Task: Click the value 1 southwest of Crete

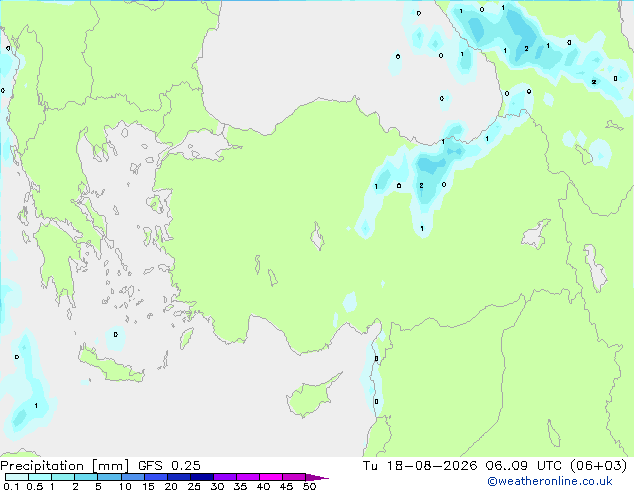Action: pyautogui.click(x=36, y=406)
